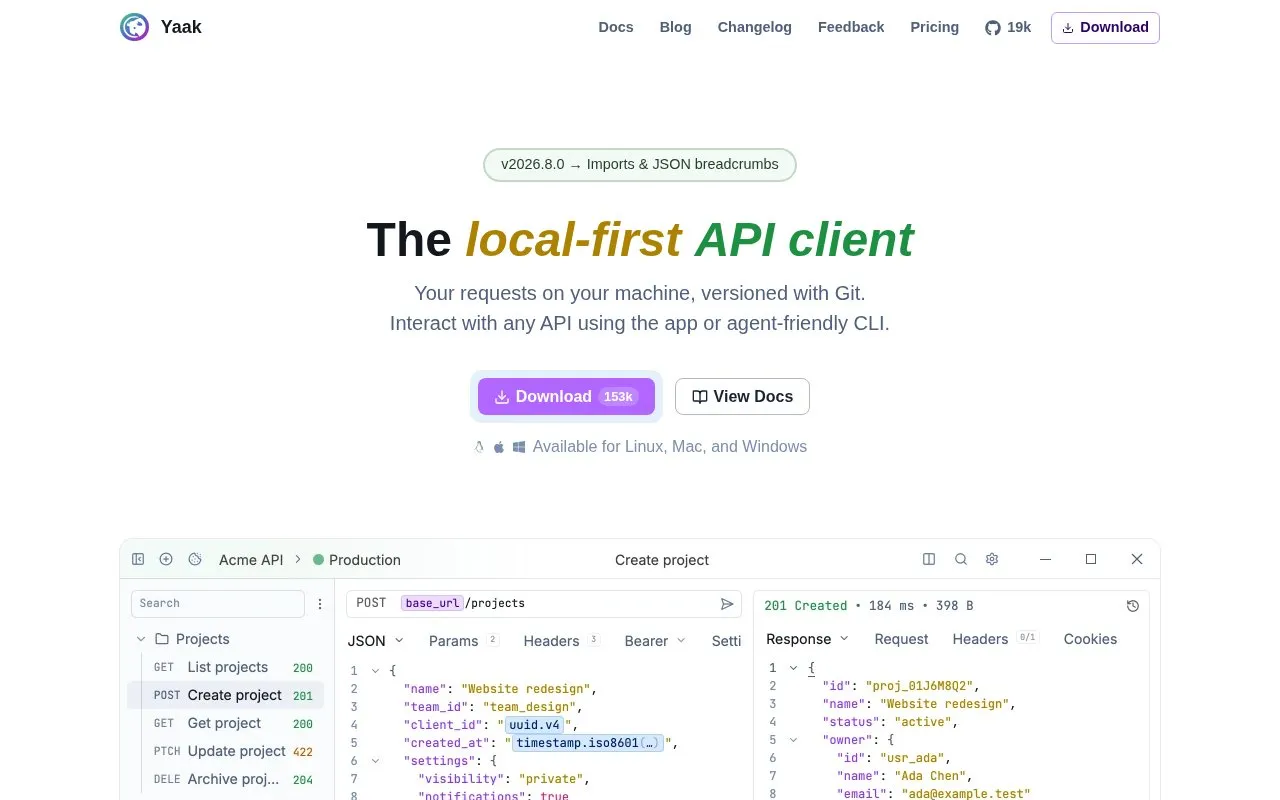Click the Linux penguin icon
Screen dimensions: 1280x800
(x=479, y=447)
